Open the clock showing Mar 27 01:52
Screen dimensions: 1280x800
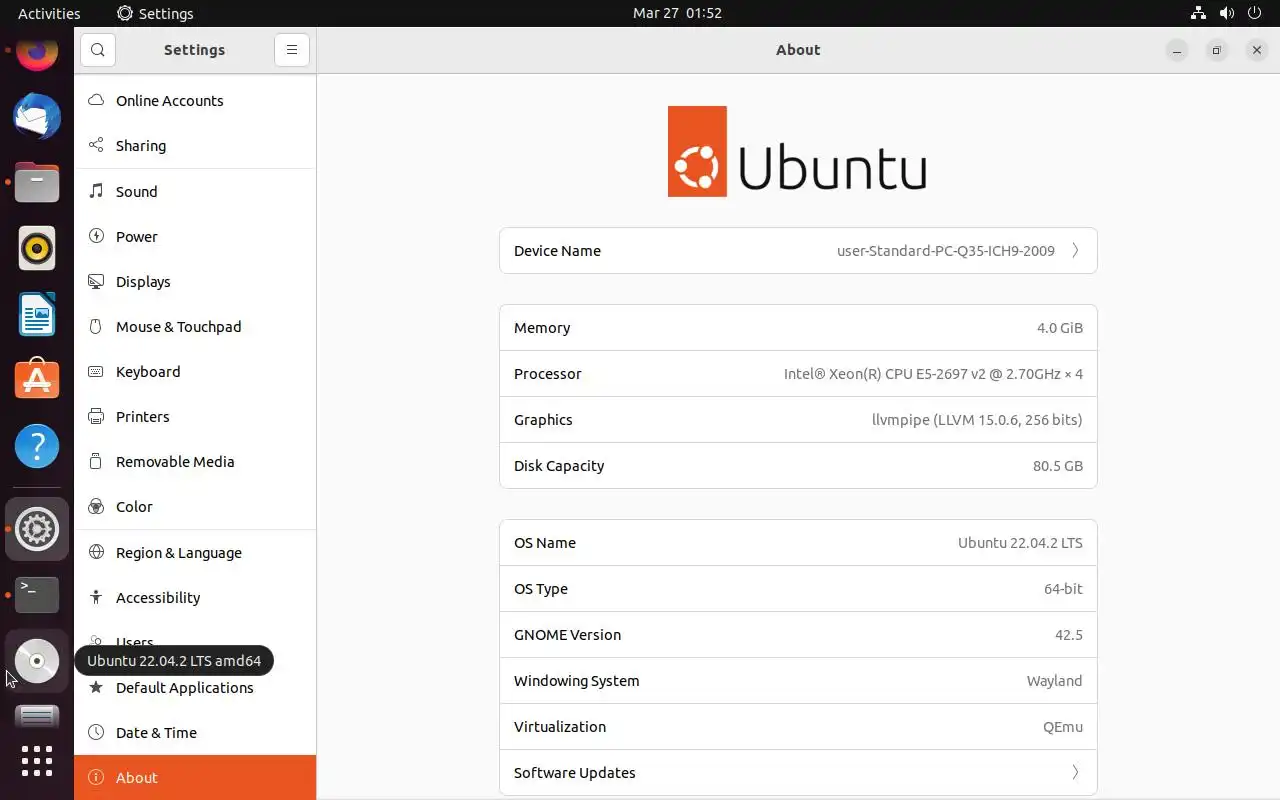point(677,13)
